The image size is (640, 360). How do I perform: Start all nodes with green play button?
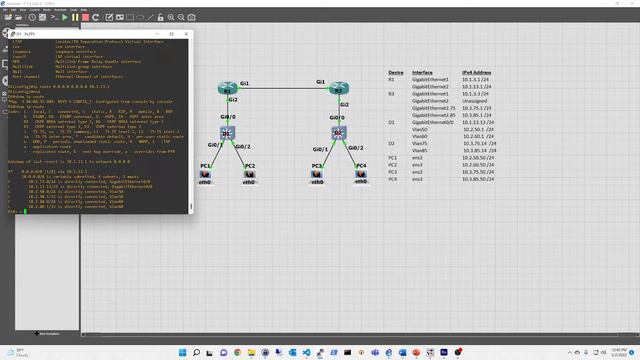point(65,17)
